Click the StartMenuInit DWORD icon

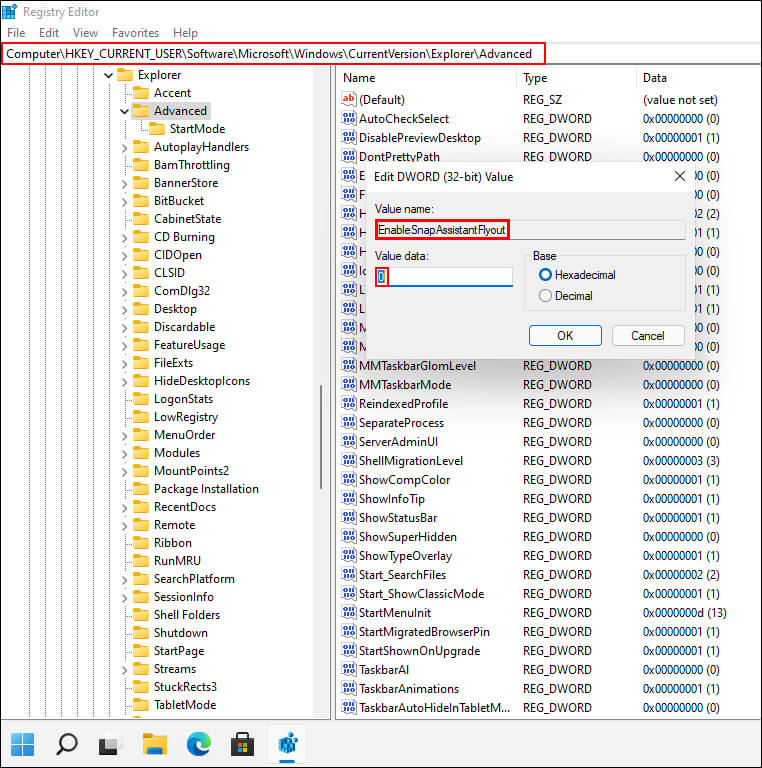(349, 612)
